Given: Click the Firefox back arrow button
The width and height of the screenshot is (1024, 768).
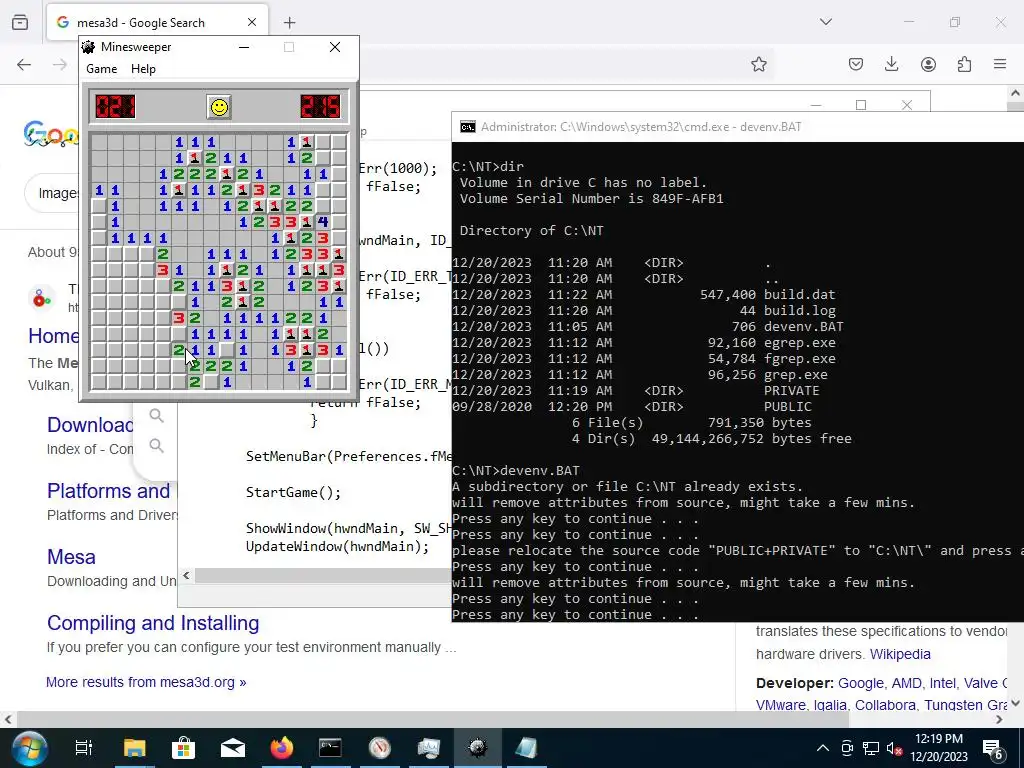Looking at the screenshot, I should (24, 64).
